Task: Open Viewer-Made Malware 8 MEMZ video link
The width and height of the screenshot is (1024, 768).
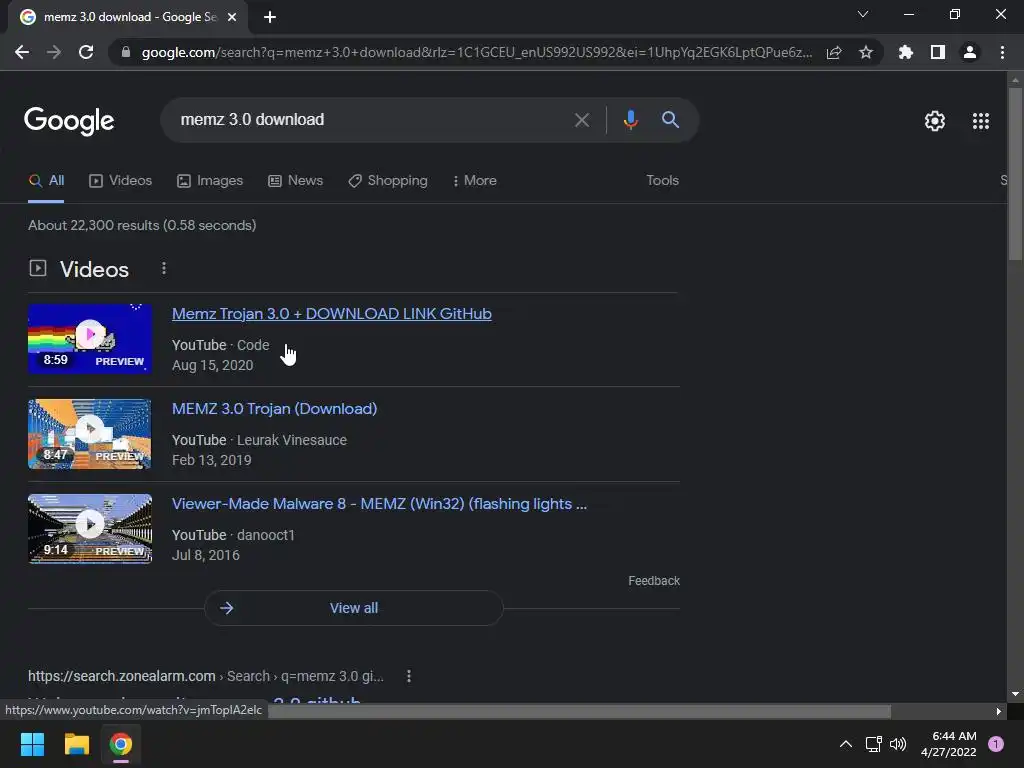Action: [379, 504]
